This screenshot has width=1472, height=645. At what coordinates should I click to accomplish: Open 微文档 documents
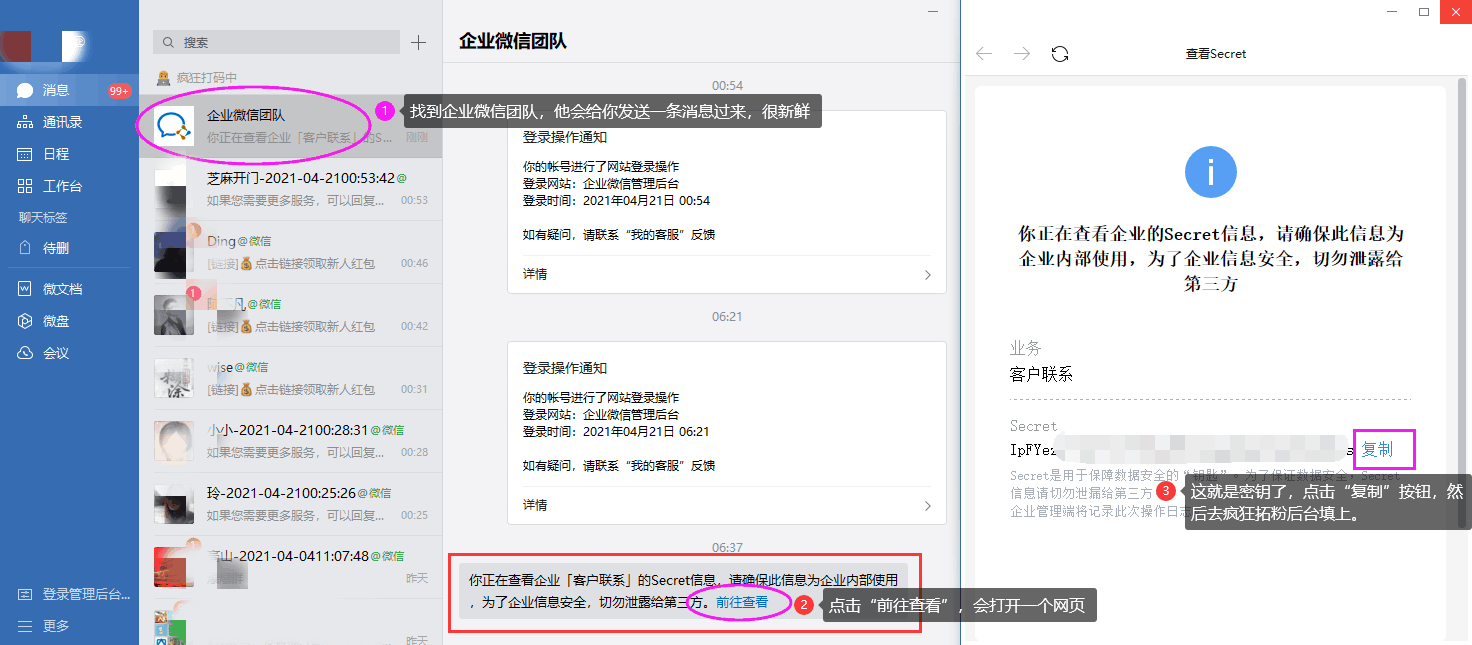(68, 289)
